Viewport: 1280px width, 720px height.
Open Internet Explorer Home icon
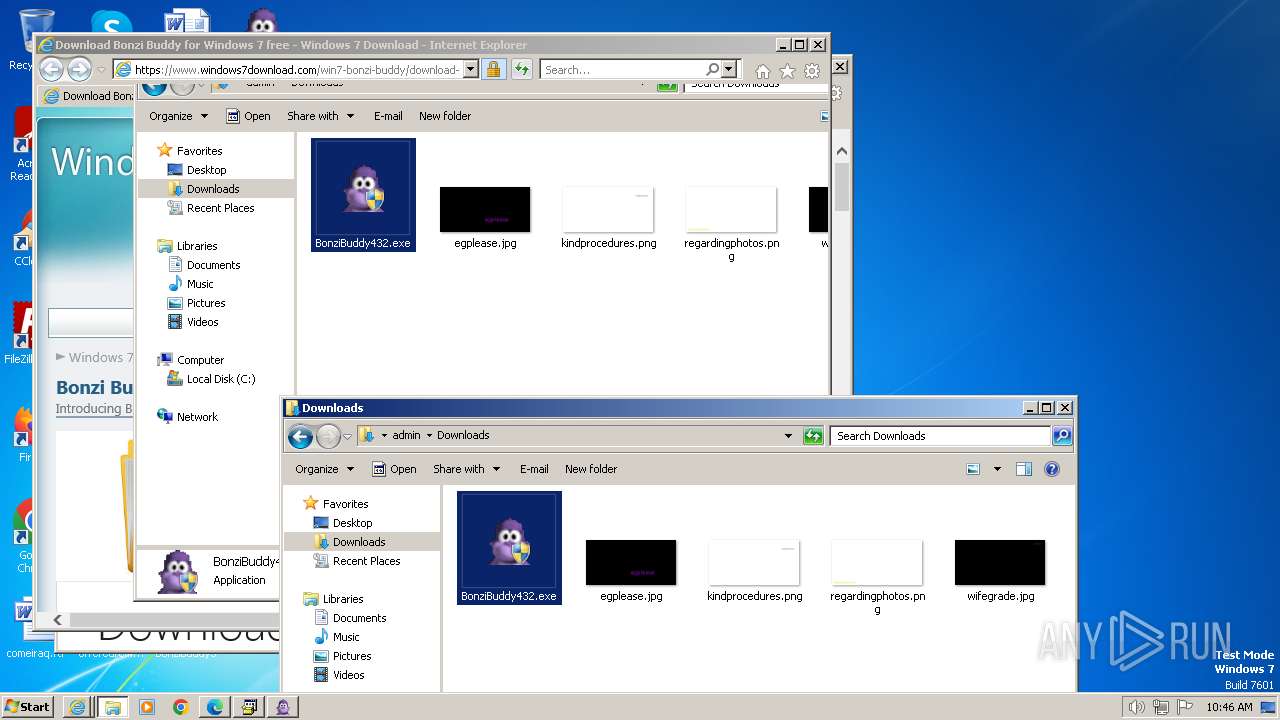pos(762,71)
